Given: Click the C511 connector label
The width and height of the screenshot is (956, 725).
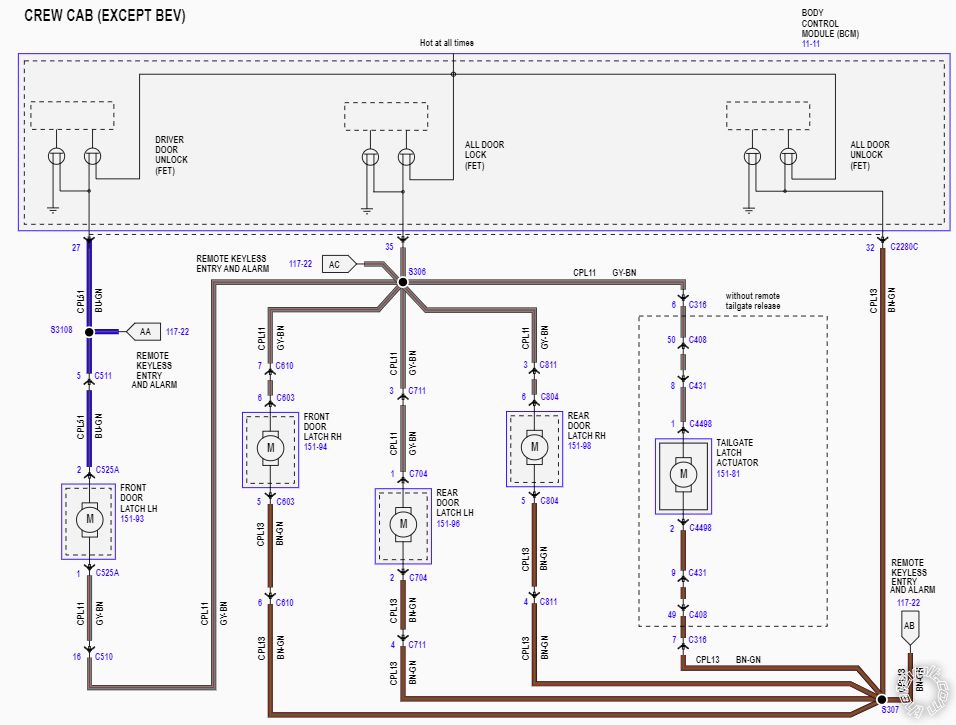Looking at the screenshot, I should [x=103, y=376].
